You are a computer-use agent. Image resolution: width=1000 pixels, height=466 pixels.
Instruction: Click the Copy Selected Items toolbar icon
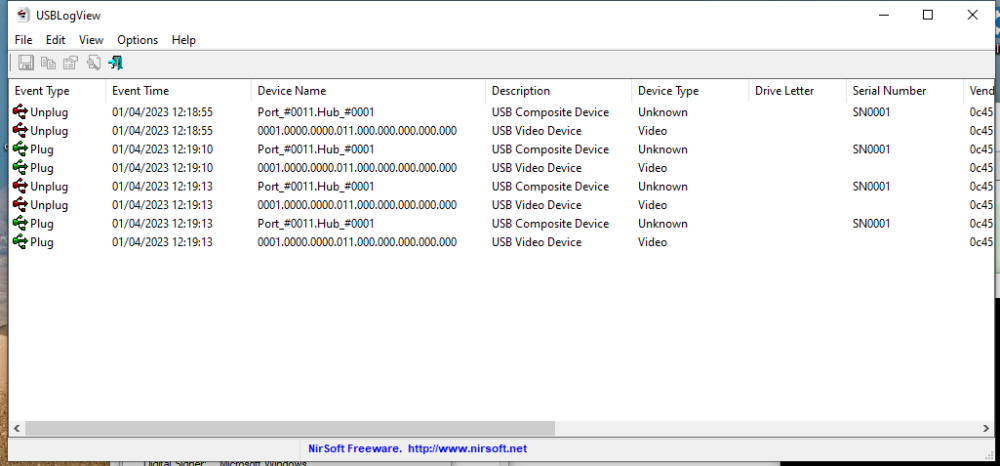click(x=48, y=63)
